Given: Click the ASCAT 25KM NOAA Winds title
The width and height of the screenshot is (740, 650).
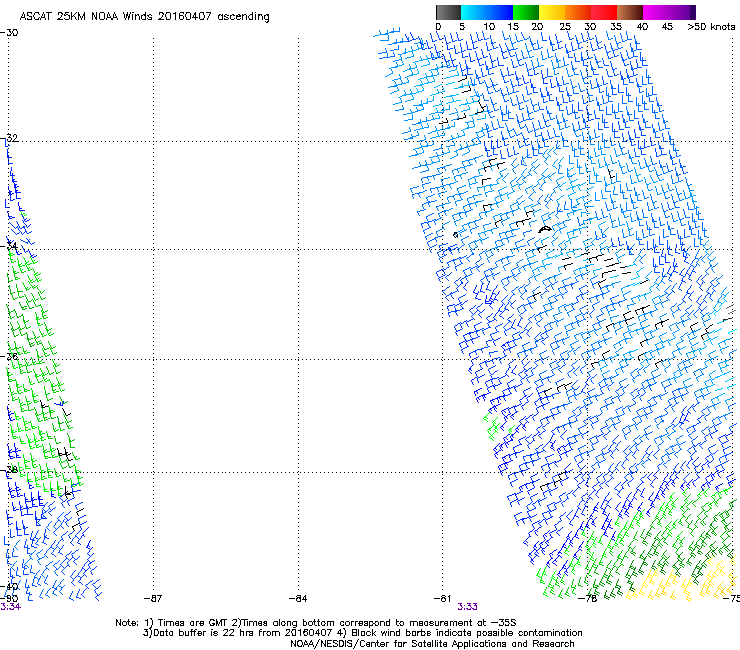Looking at the screenshot, I should (144, 17).
